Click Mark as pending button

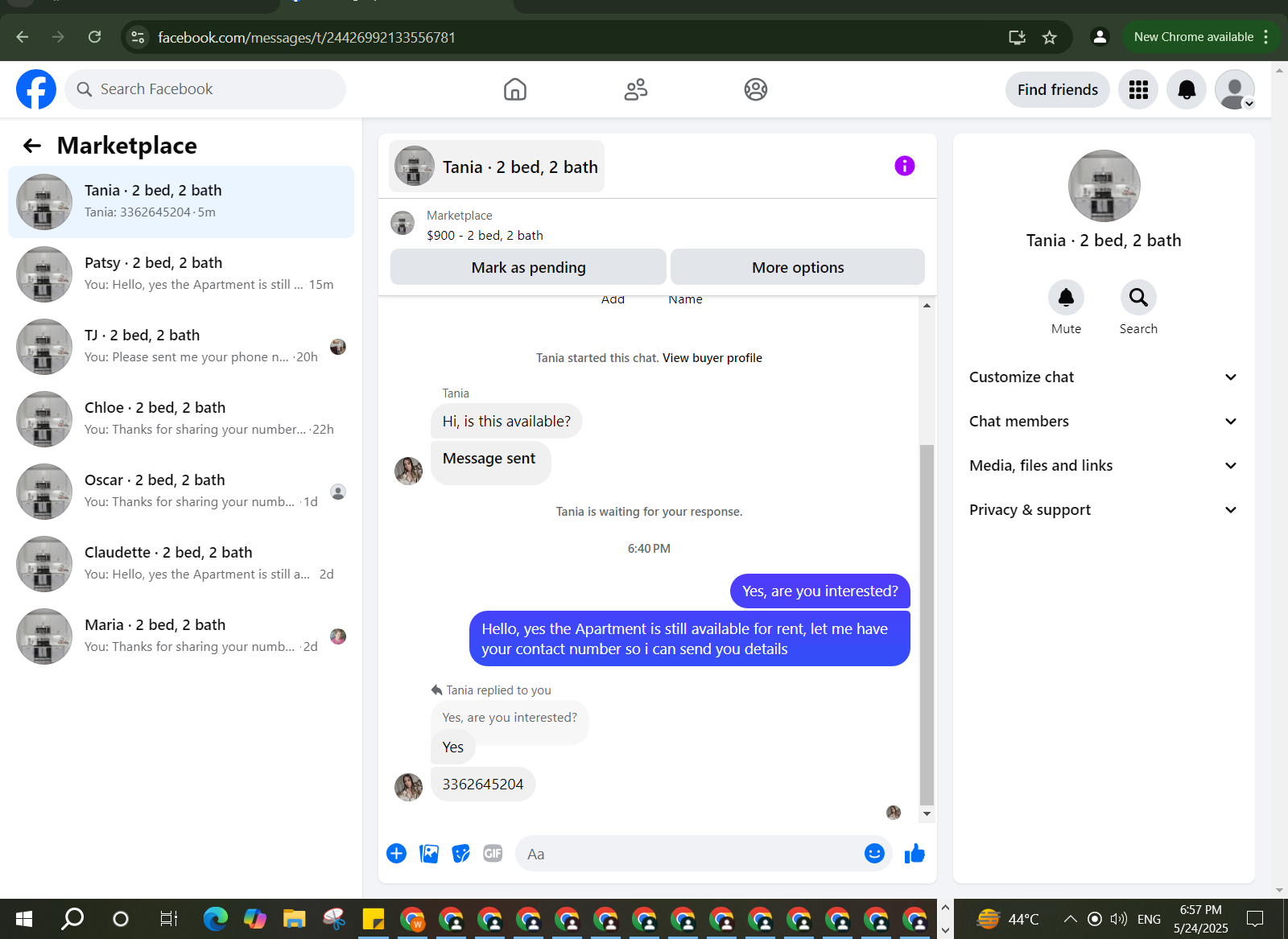528,267
